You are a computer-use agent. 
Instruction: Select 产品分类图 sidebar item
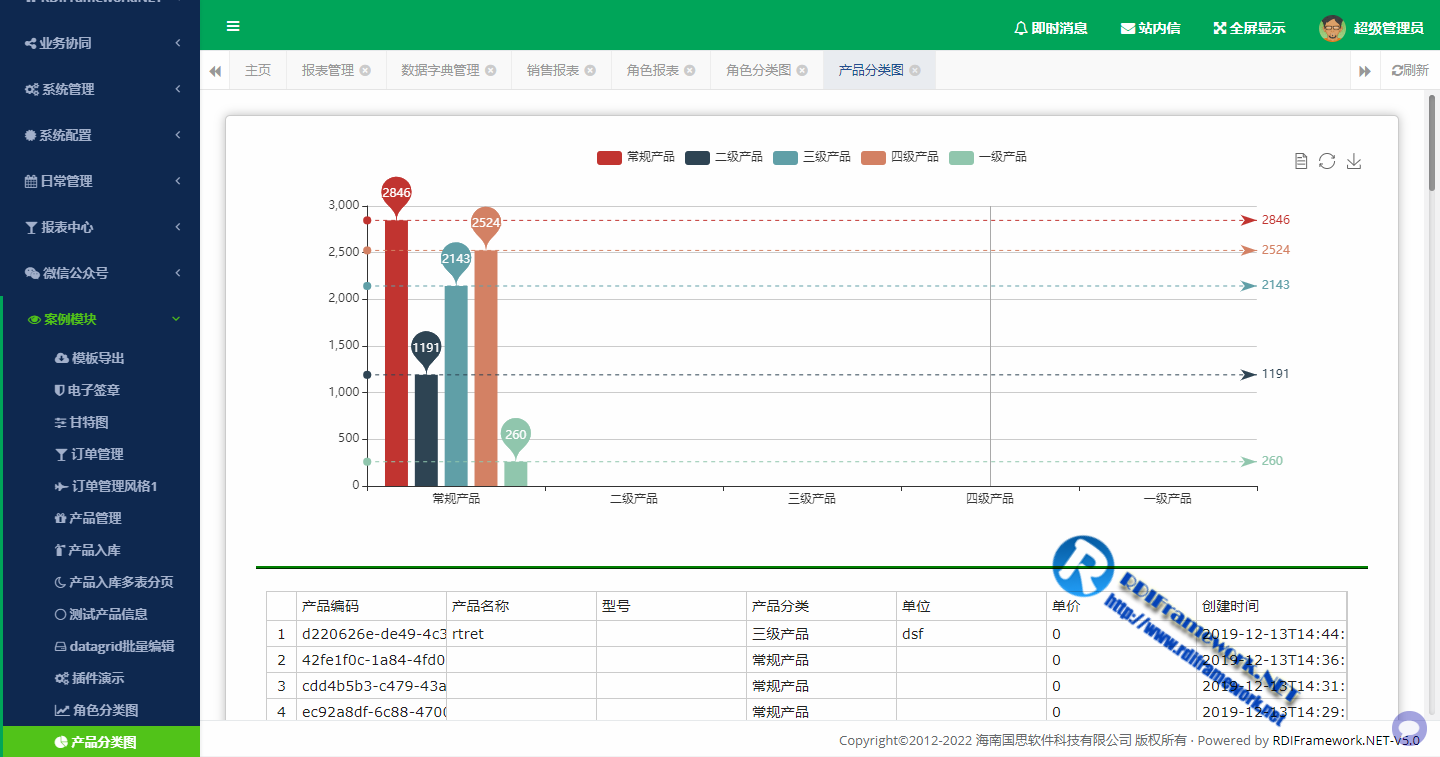[x=100, y=742]
